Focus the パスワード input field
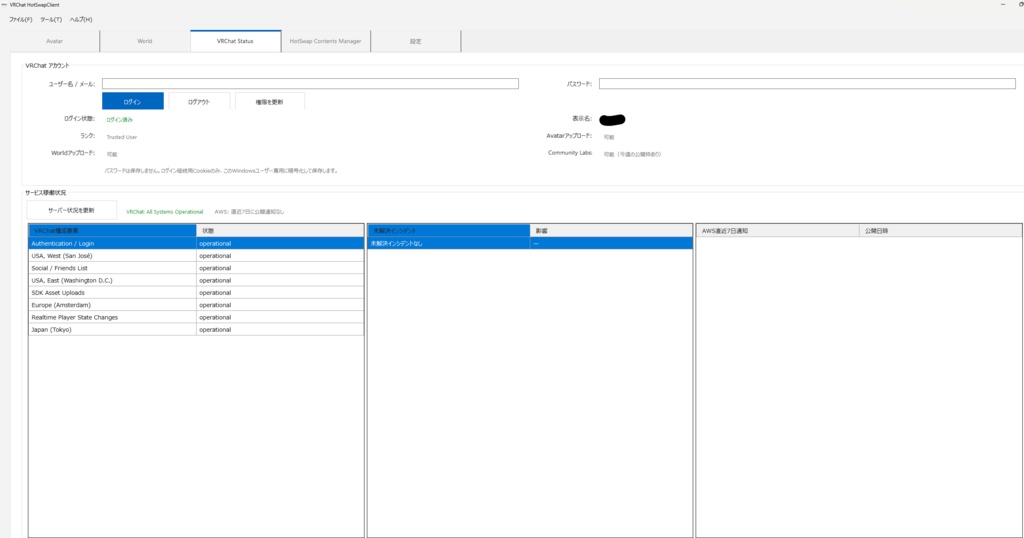The image size is (1024, 538). pyautogui.click(x=807, y=84)
